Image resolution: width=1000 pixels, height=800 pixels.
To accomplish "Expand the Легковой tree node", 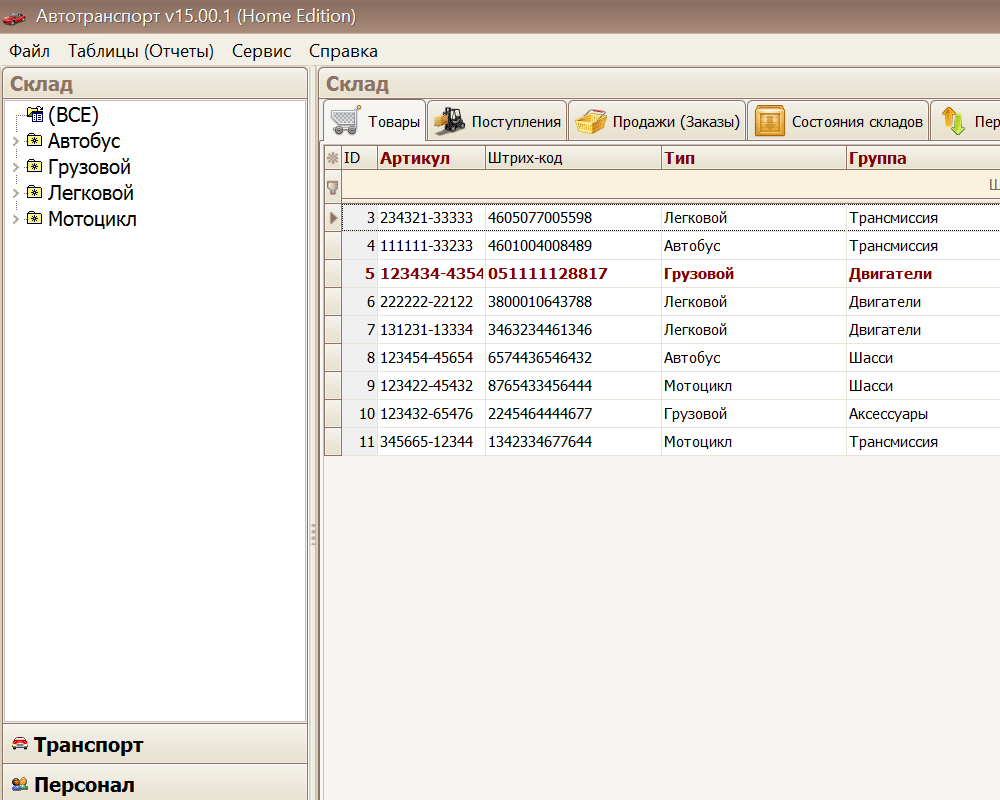I will tap(16, 193).
